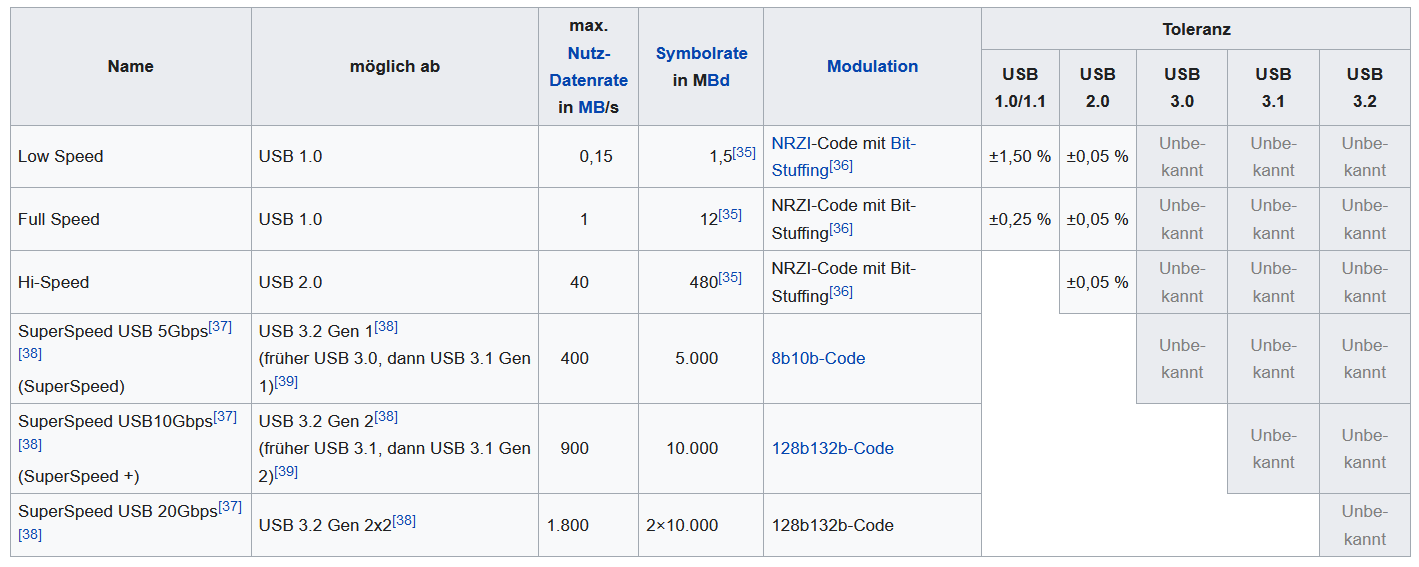Open the Symbolrate header link

tap(701, 54)
